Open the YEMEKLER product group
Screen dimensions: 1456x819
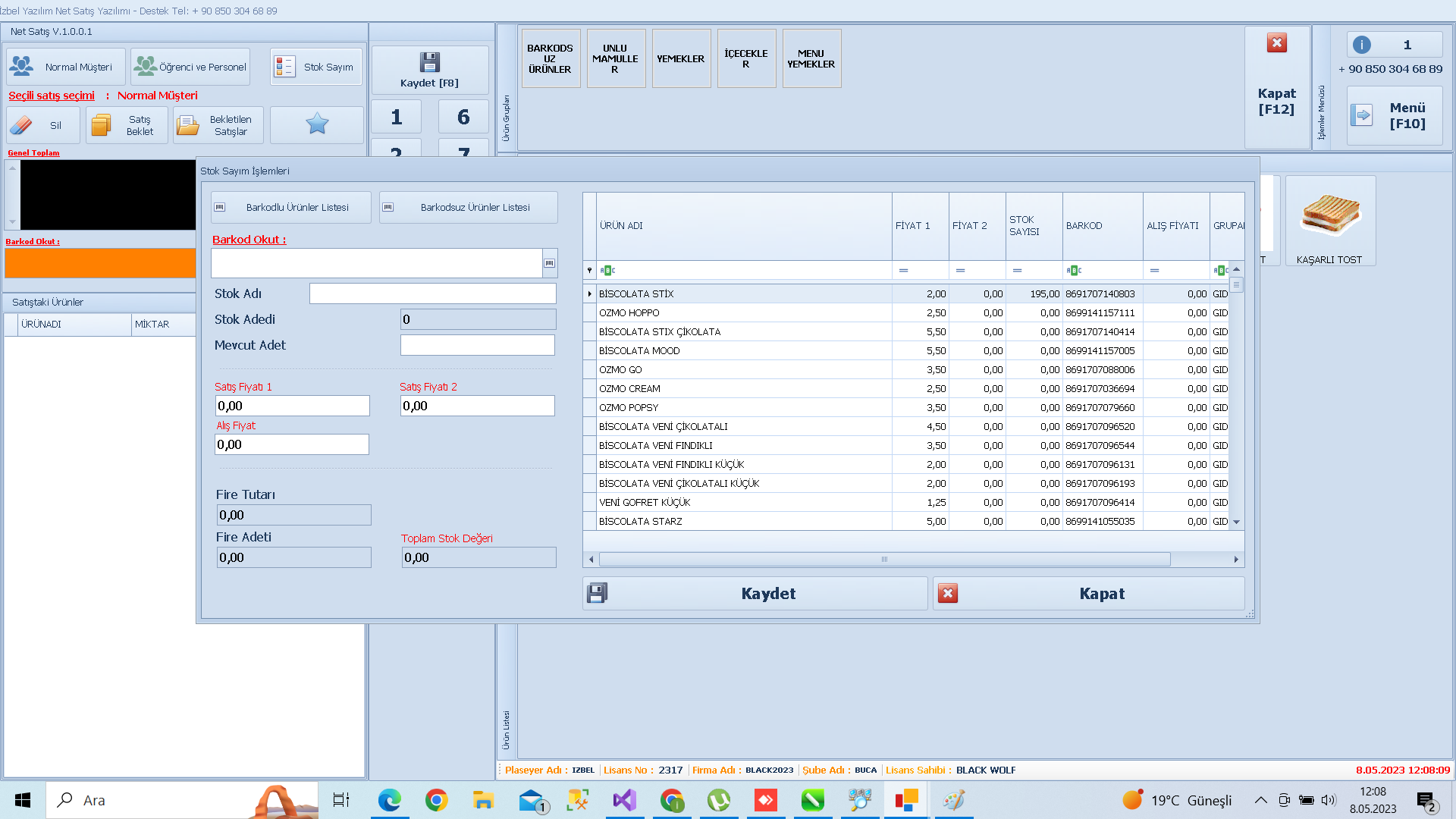(x=681, y=58)
